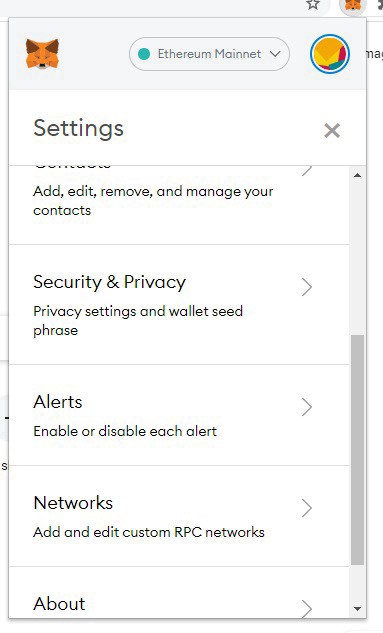383x633 pixels.
Task: Click 'Add, edit, remove, and manage your contacts'
Action: click(153, 201)
